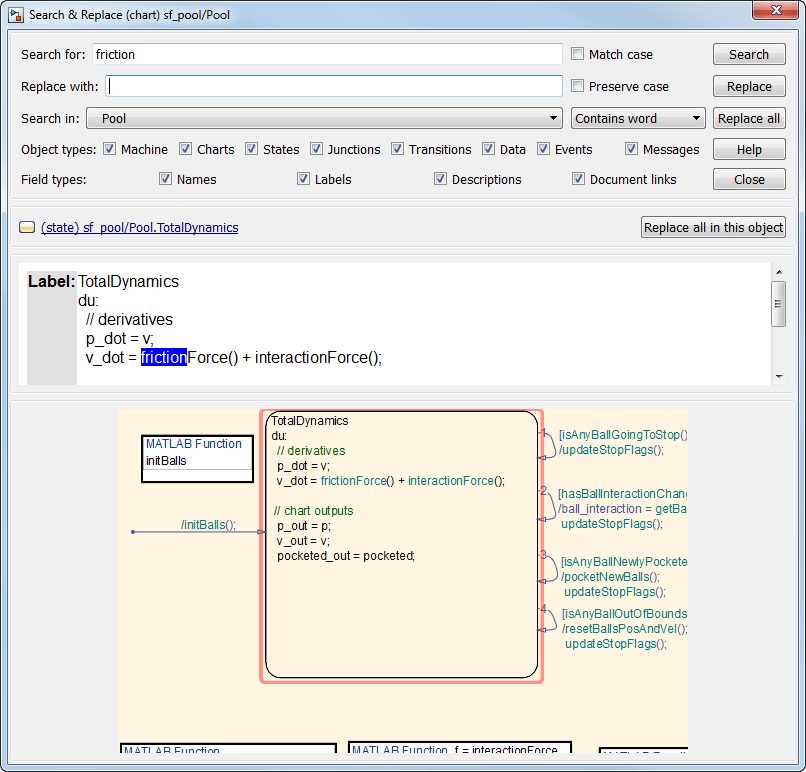Open Help for Search & Replace
The width and height of the screenshot is (806, 772).
pos(749,149)
